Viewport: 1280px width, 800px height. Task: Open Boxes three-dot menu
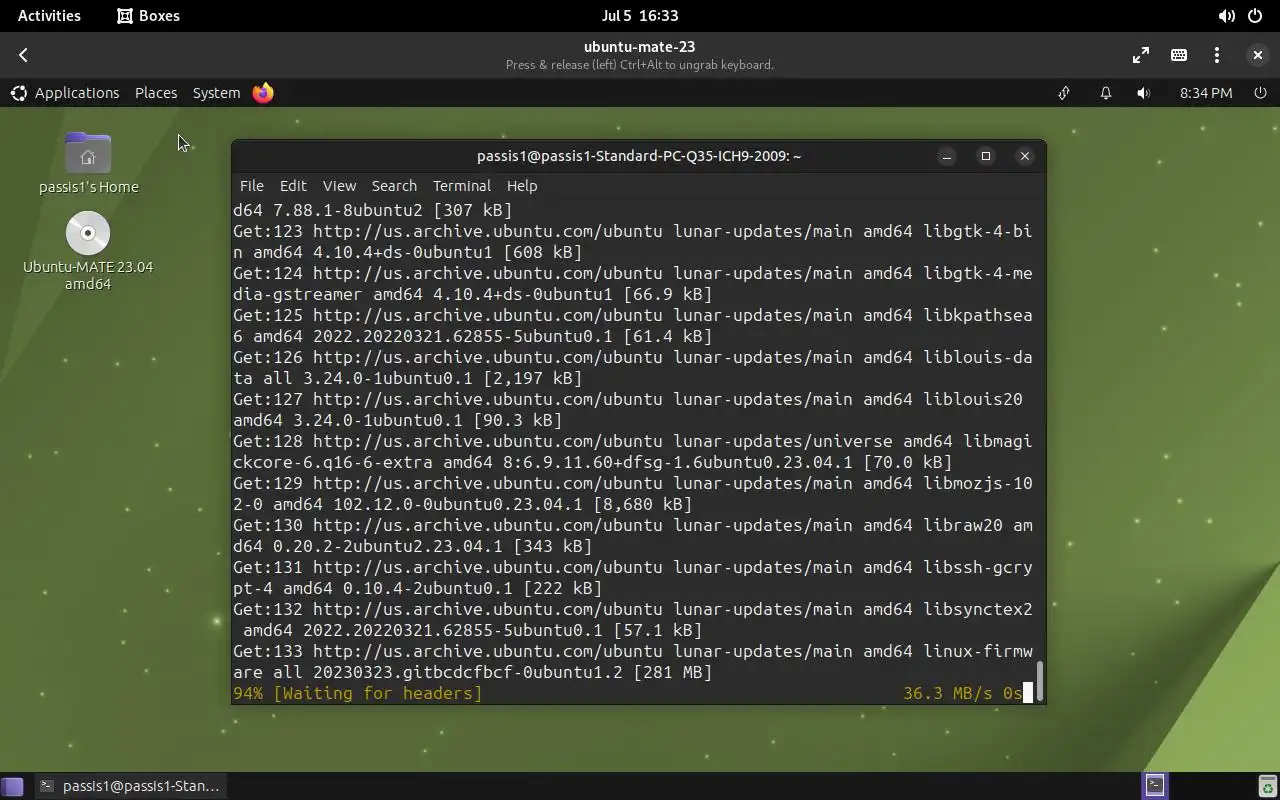click(1217, 56)
